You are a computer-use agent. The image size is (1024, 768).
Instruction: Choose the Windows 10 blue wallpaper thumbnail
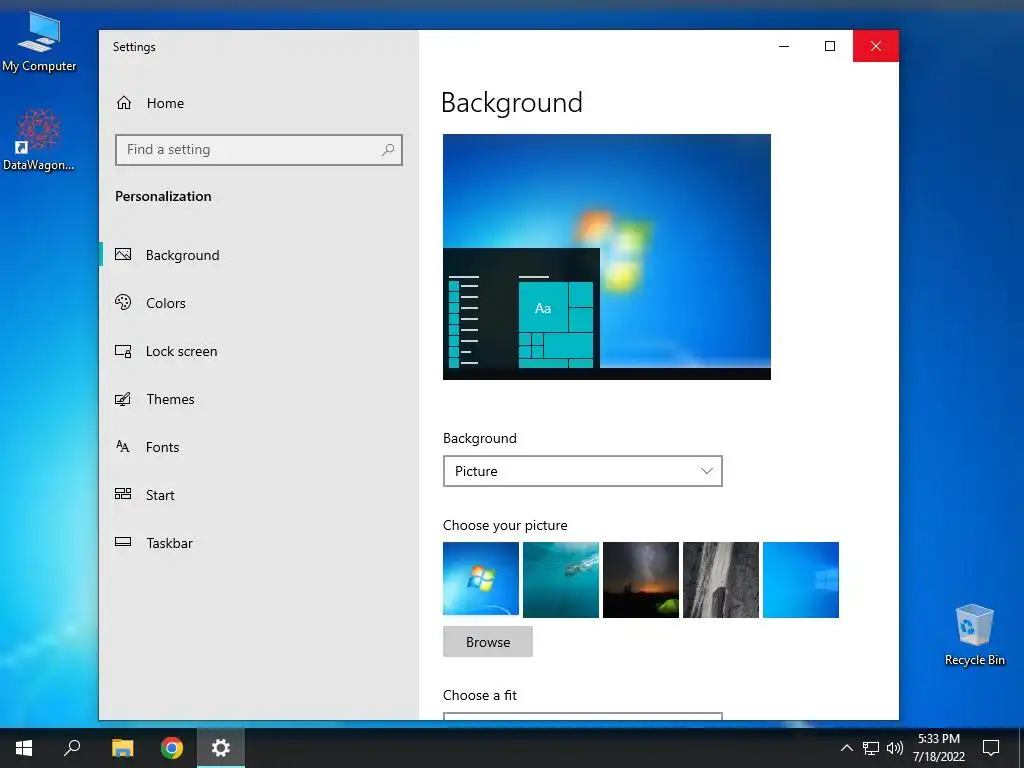pos(801,579)
